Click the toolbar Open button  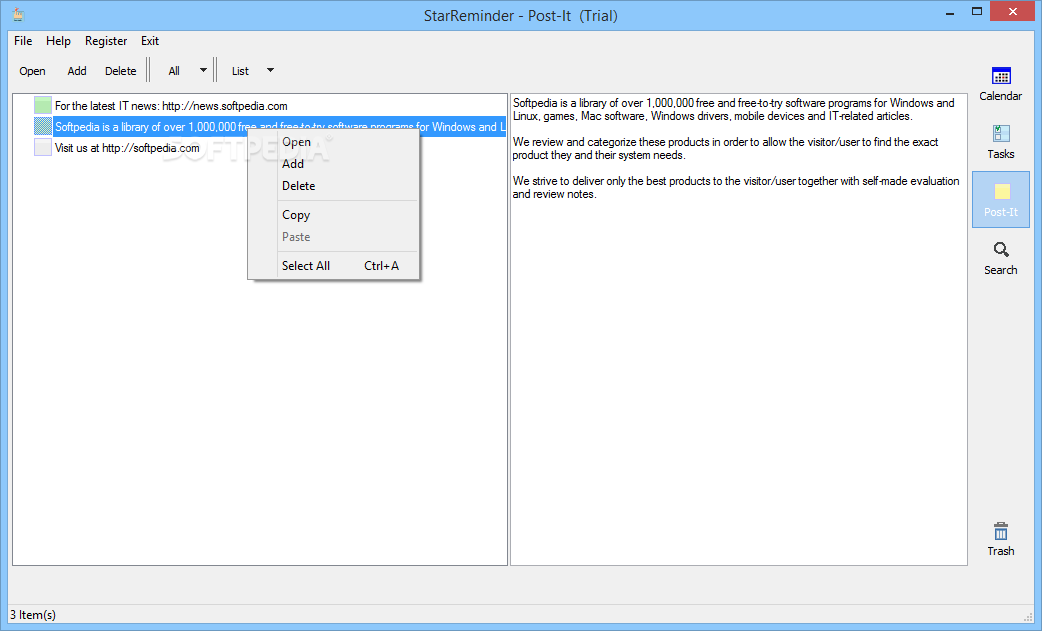(32, 70)
